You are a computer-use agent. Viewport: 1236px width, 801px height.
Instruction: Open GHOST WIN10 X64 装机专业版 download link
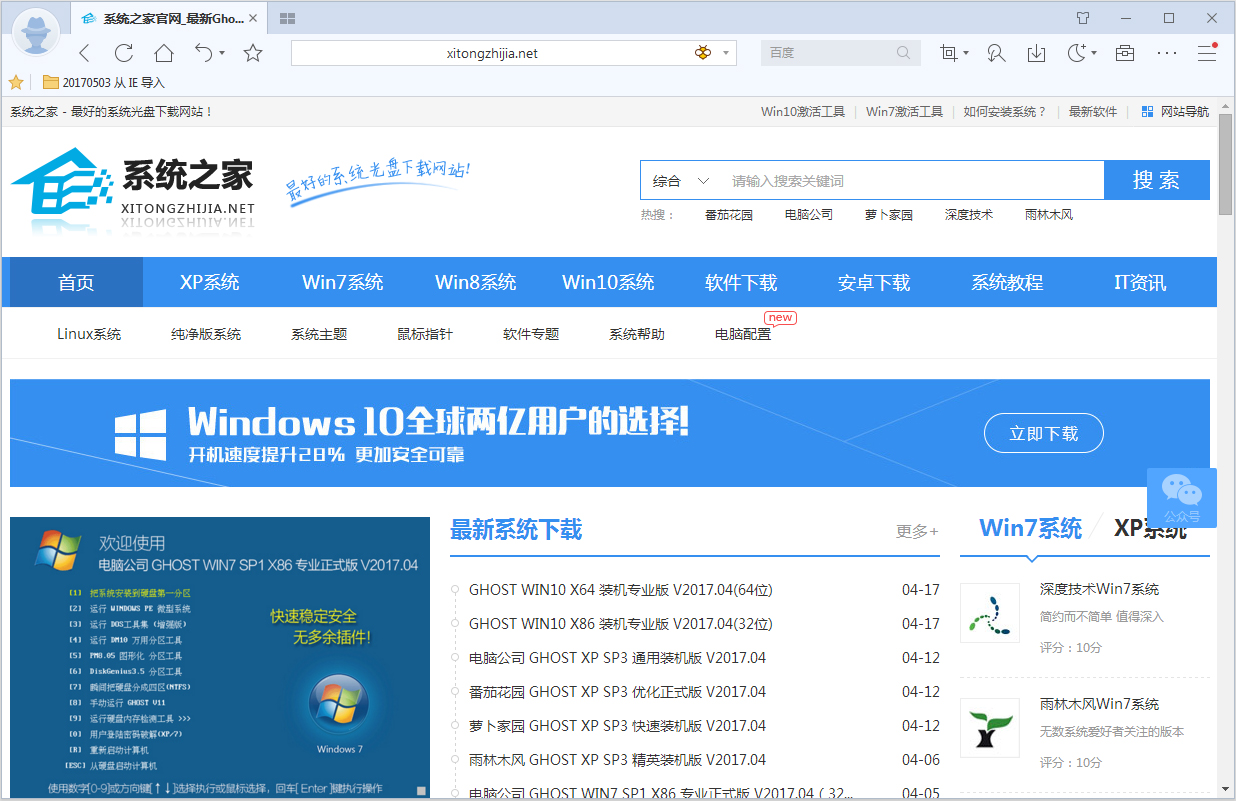coord(620,590)
